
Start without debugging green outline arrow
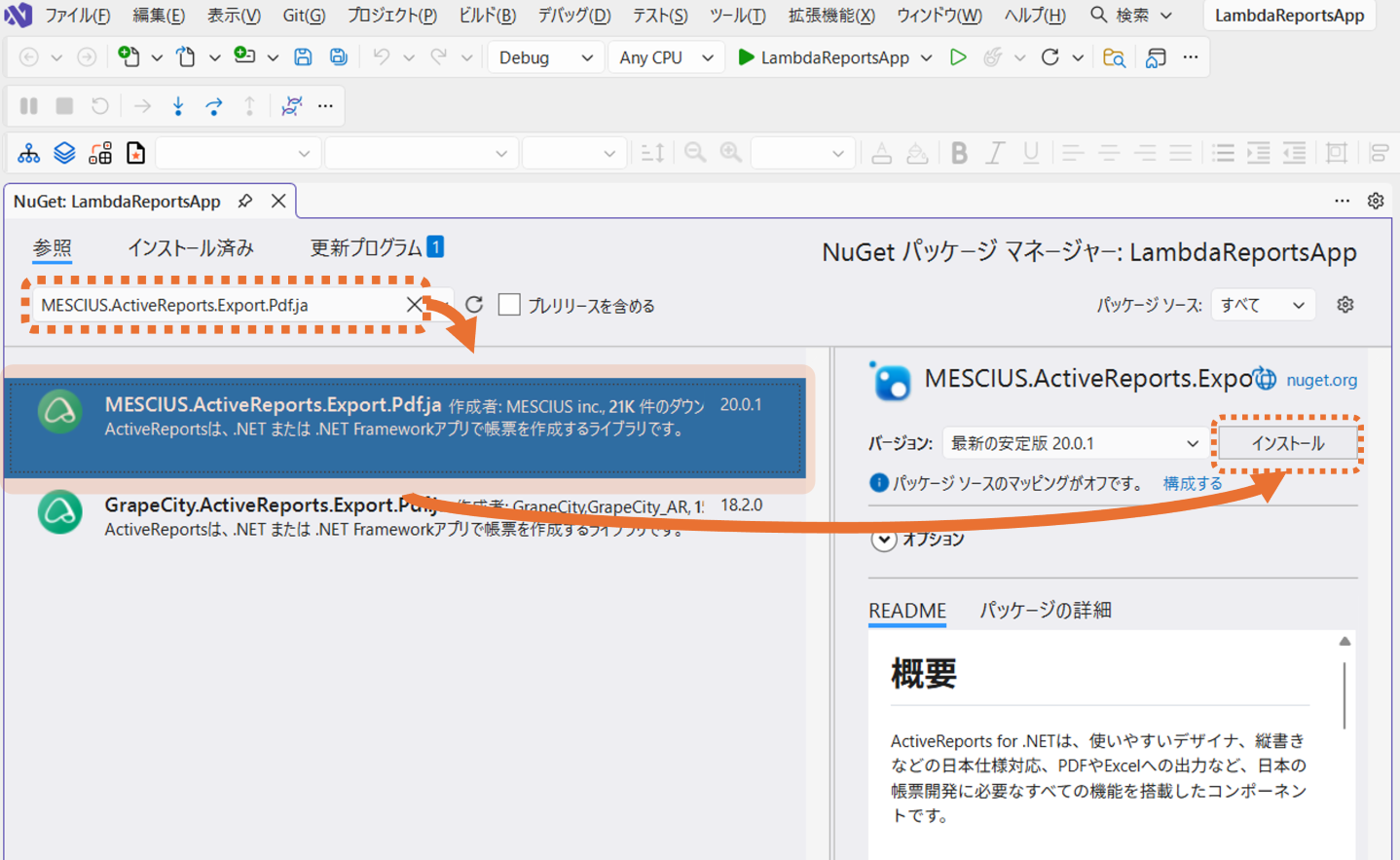pyautogui.click(x=958, y=57)
